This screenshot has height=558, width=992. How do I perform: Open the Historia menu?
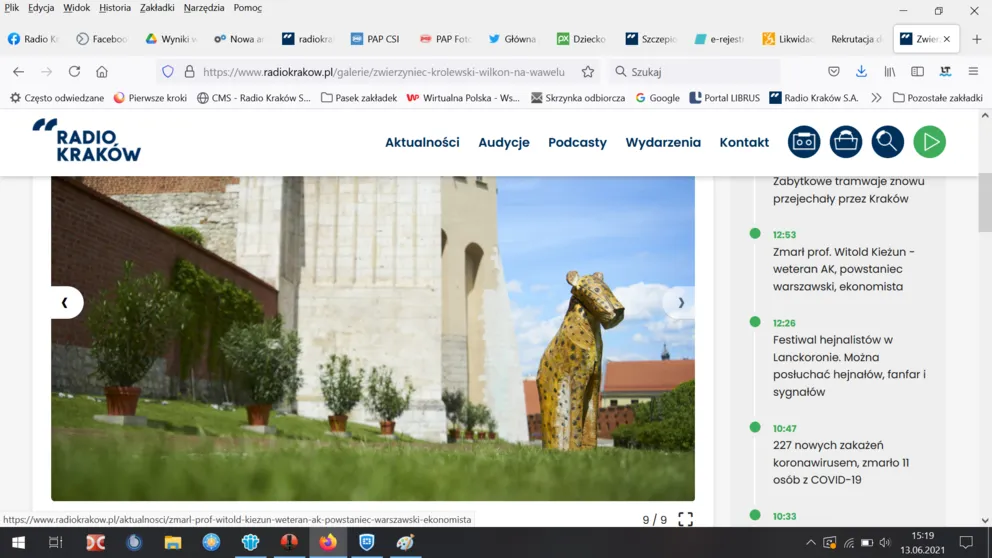click(x=115, y=8)
